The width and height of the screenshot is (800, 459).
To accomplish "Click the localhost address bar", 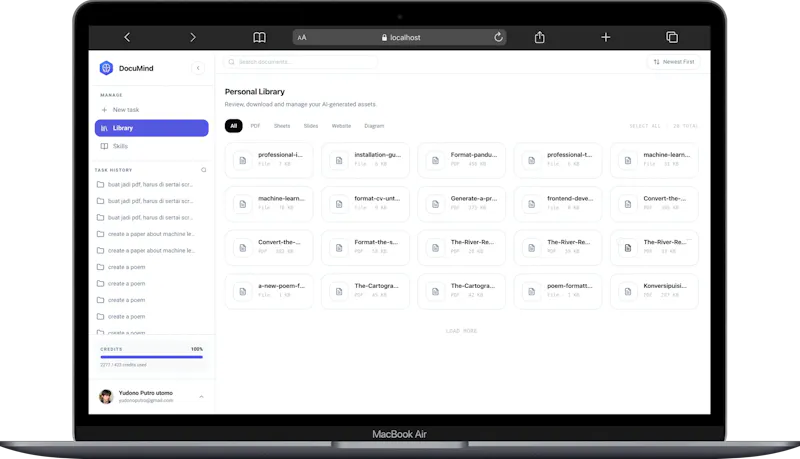I will [399, 37].
